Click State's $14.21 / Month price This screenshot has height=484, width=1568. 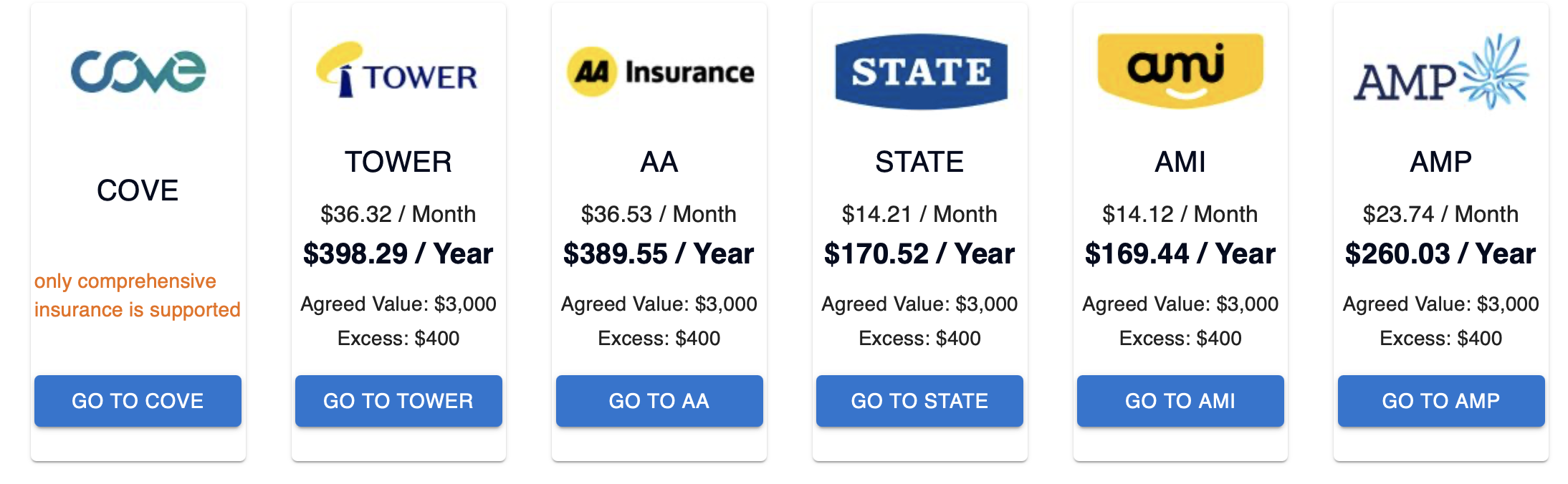click(x=920, y=213)
